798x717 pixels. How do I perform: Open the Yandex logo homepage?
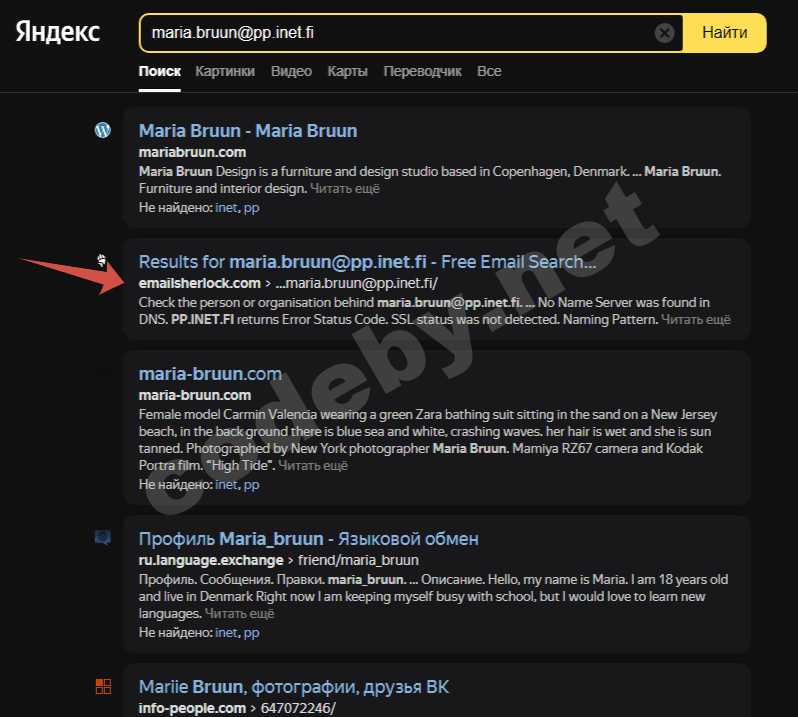(x=58, y=33)
